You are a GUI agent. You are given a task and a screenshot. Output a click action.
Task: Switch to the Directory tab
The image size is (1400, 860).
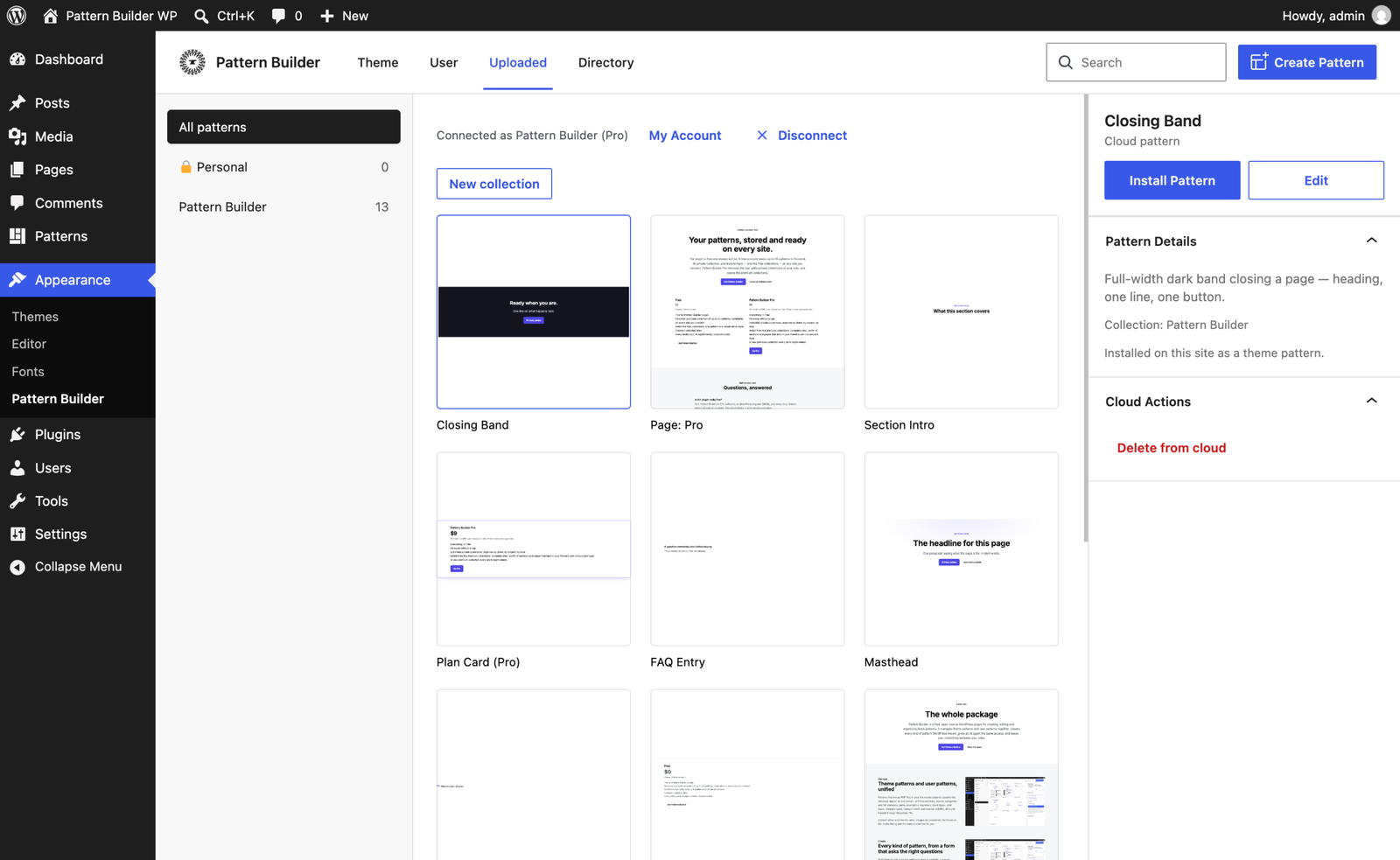[x=605, y=62]
